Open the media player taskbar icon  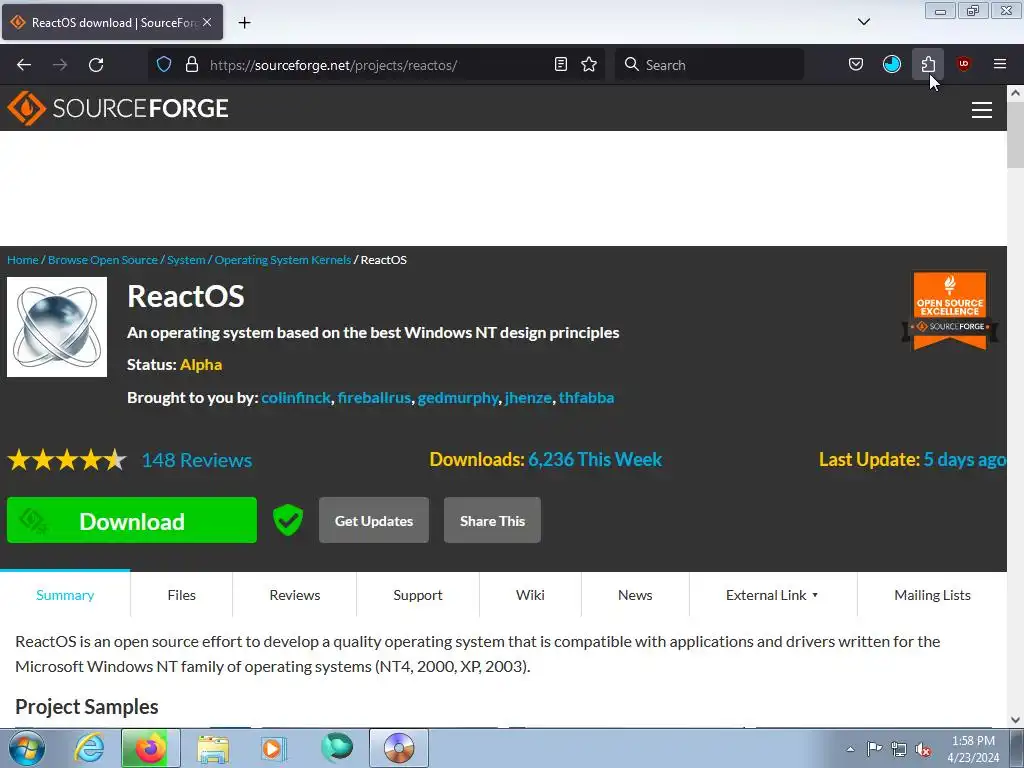[x=273, y=748]
